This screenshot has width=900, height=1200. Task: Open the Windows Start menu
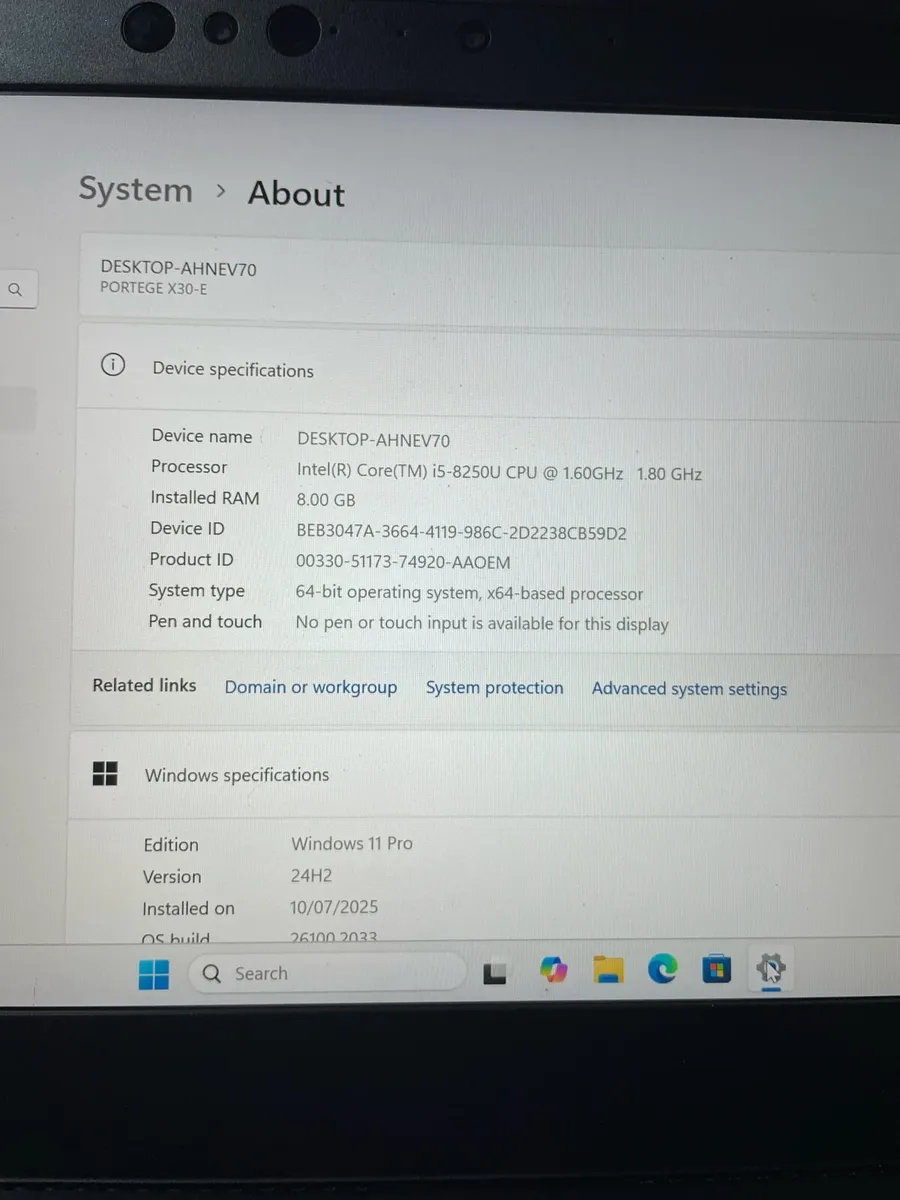pos(154,973)
